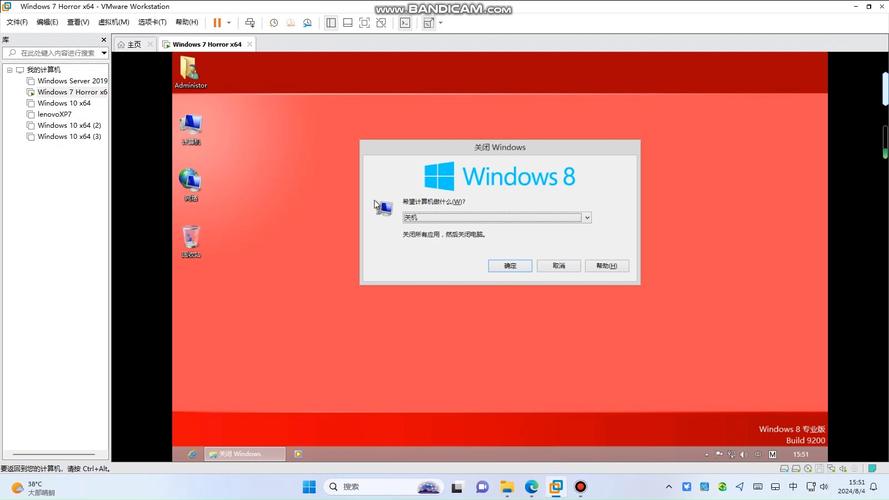889x500 pixels.
Task: Open the 选项卡(T) menu
Action: coord(152,22)
